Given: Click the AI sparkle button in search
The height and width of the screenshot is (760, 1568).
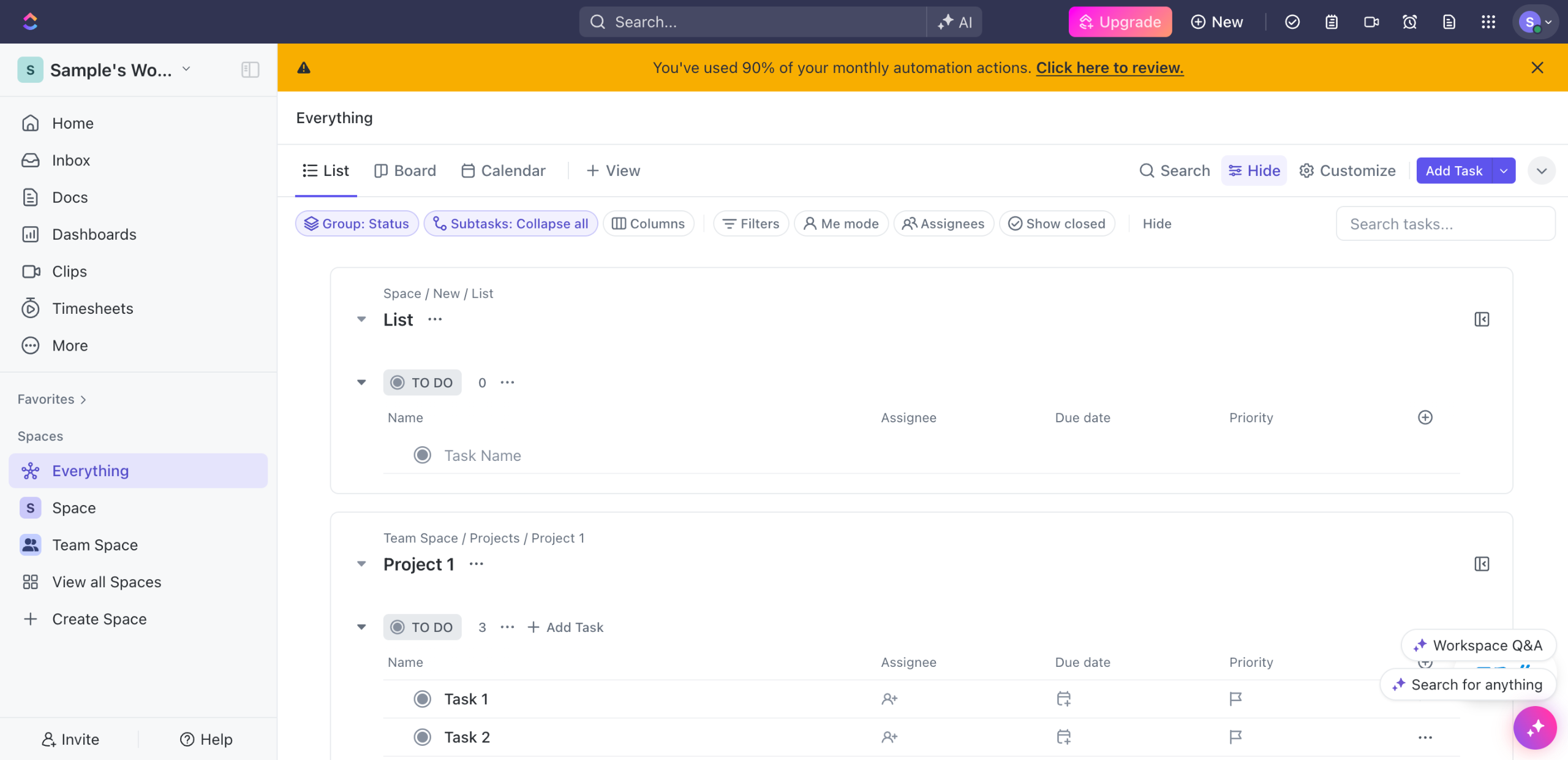Looking at the screenshot, I should pos(955,22).
